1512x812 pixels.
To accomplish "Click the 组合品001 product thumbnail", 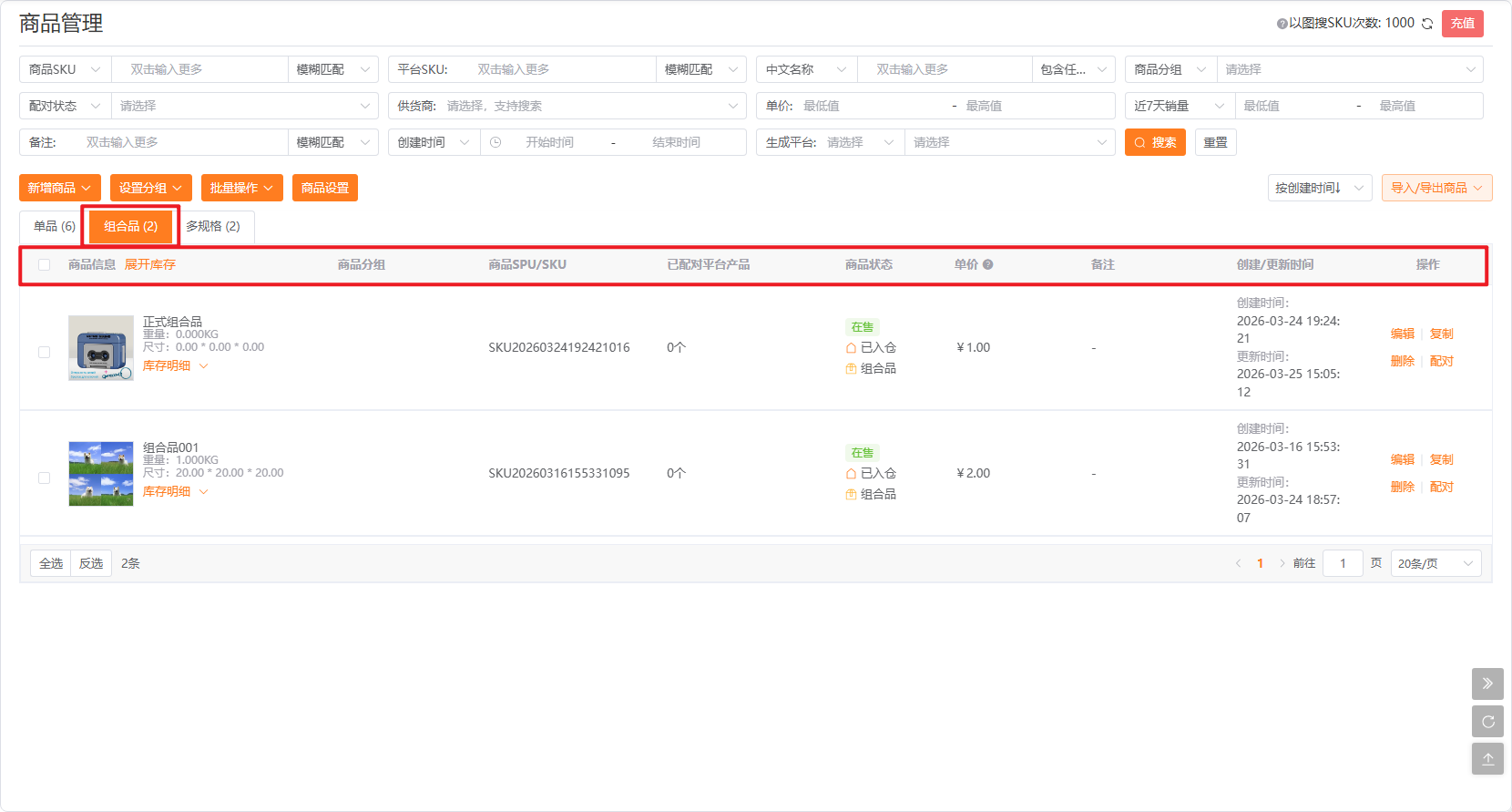I will point(101,474).
